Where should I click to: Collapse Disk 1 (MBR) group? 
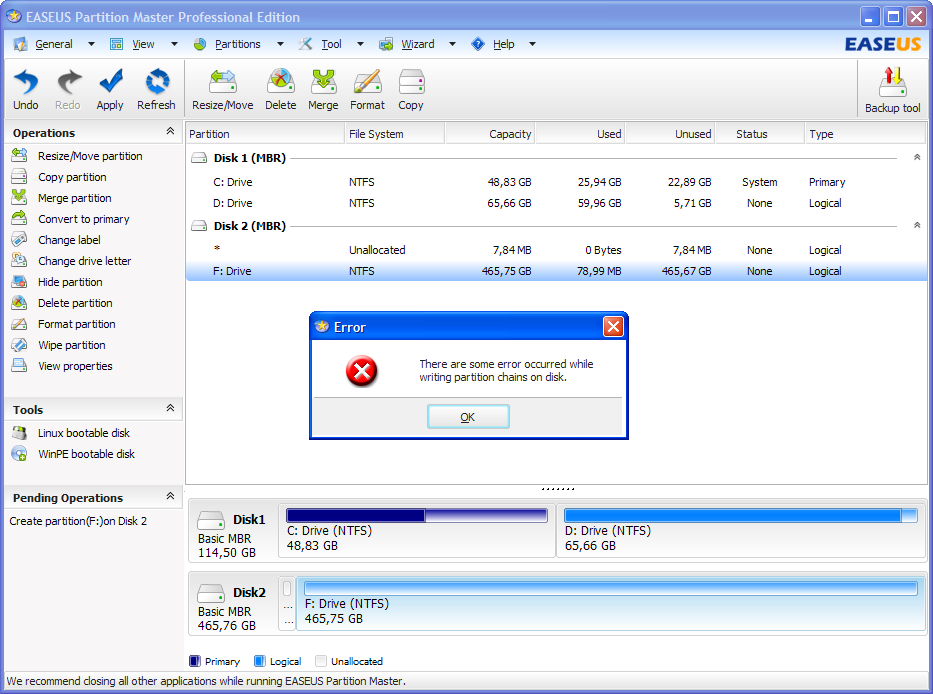click(x=917, y=158)
